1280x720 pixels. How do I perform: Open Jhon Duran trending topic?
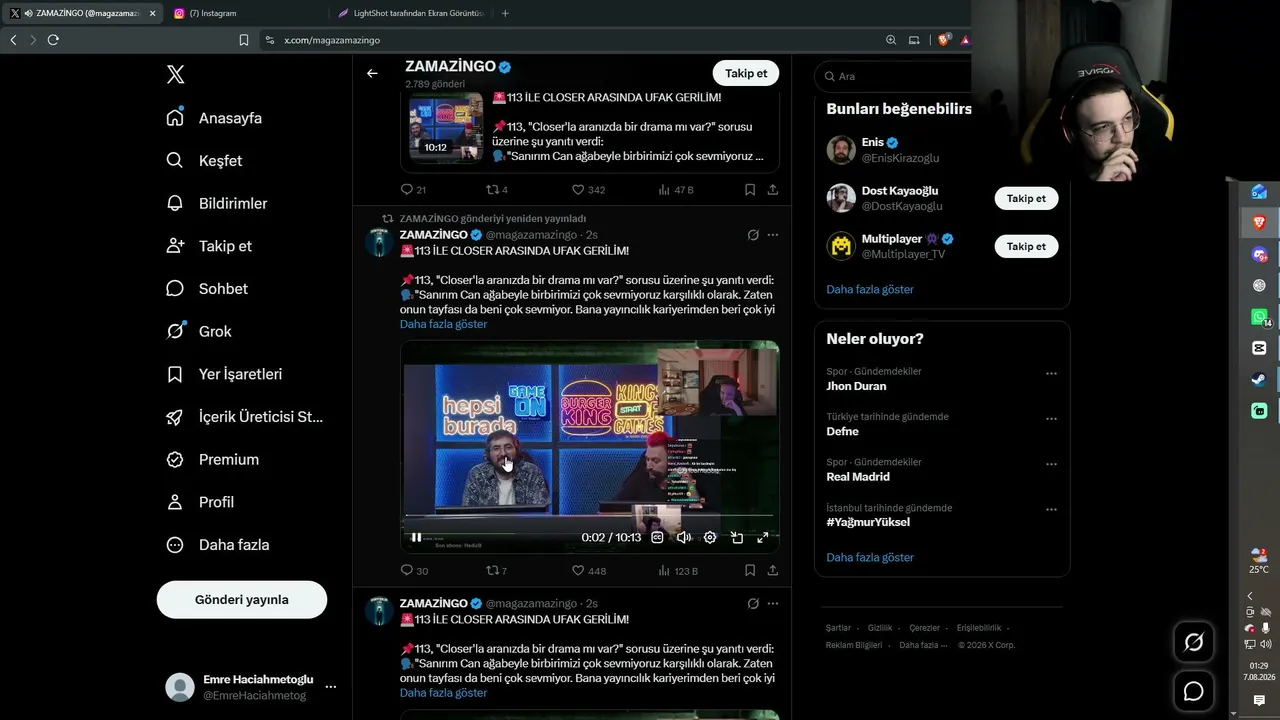pyautogui.click(x=856, y=386)
